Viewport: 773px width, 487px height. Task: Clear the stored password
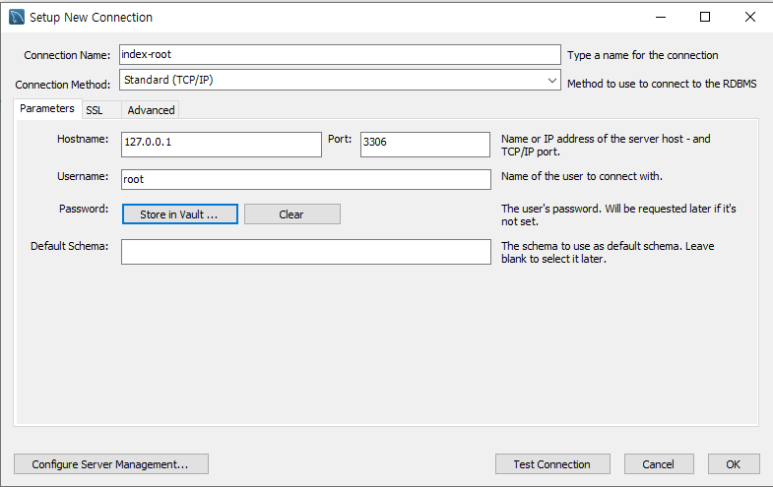click(292, 214)
